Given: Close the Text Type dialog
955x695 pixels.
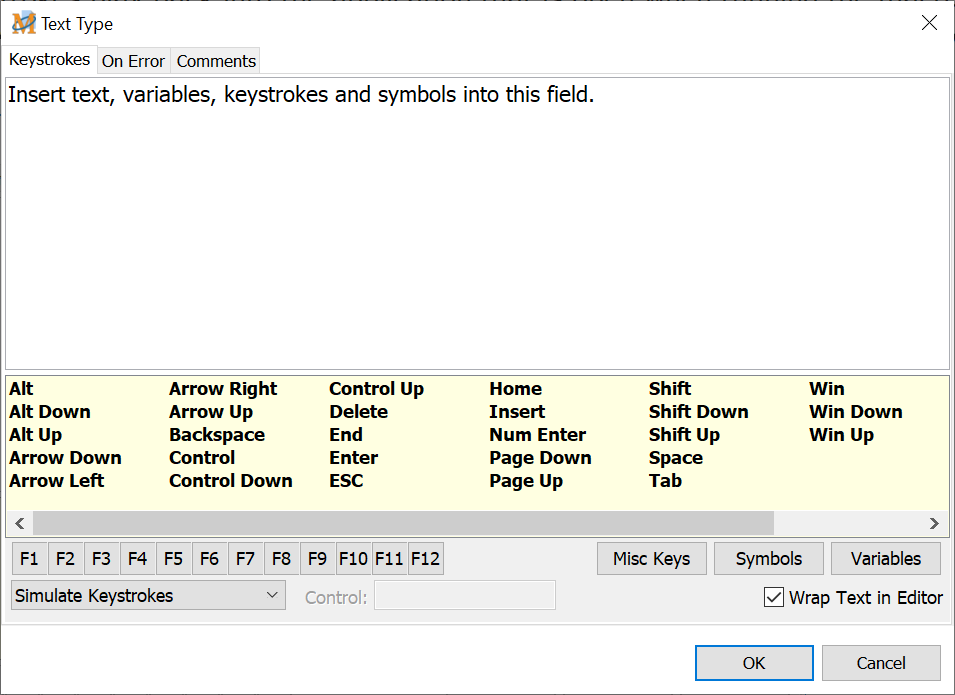Looking at the screenshot, I should pyautogui.click(x=929, y=23).
